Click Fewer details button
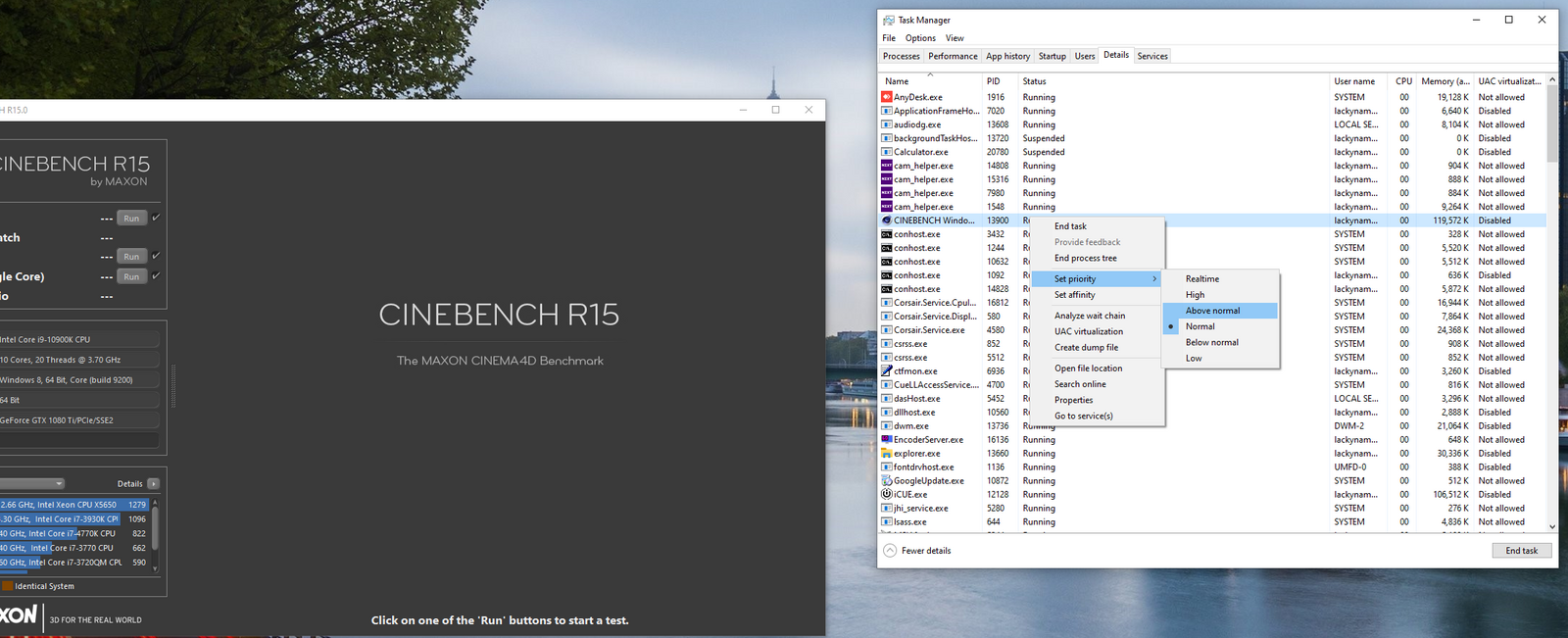Viewport: 1568px width, 638px height. tap(917, 551)
